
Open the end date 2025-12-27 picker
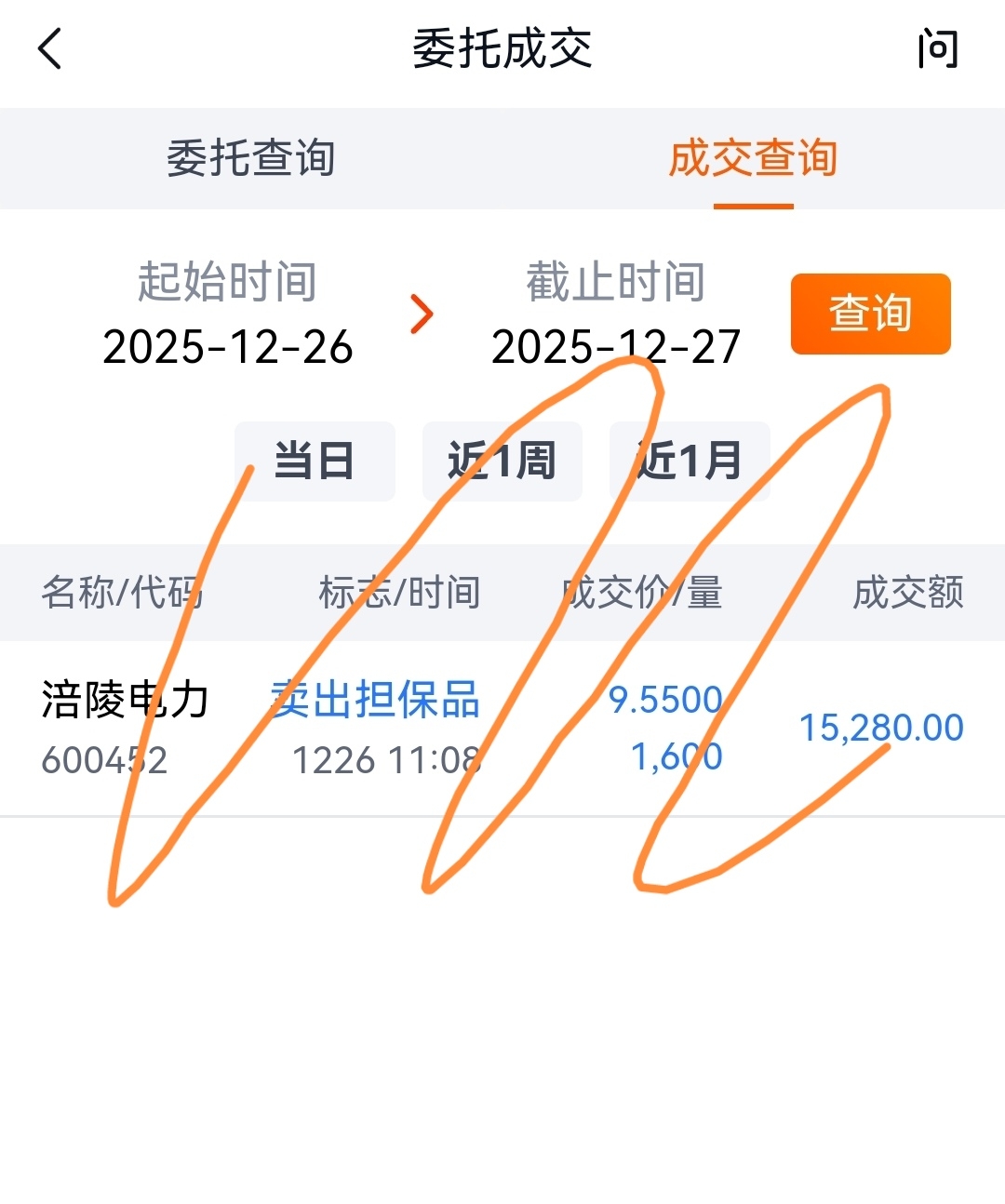click(x=616, y=347)
